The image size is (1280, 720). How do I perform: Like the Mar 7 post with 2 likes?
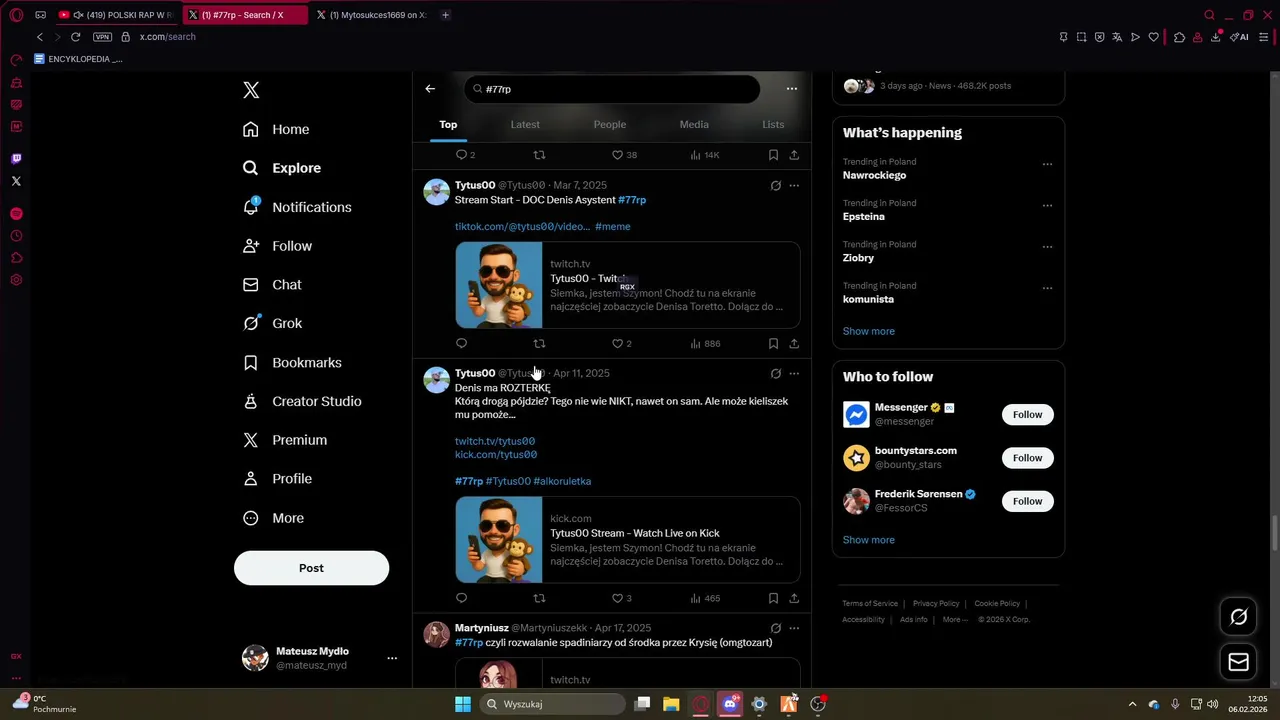point(622,344)
